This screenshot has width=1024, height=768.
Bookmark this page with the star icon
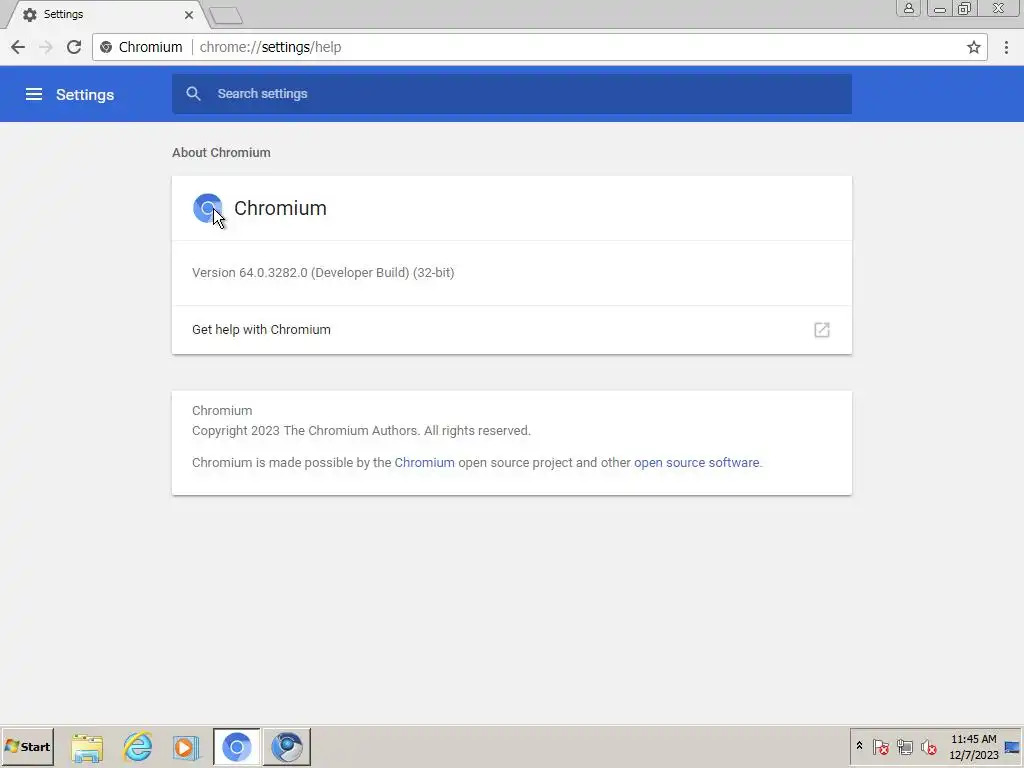pyautogui.click(x=974, y=47)
